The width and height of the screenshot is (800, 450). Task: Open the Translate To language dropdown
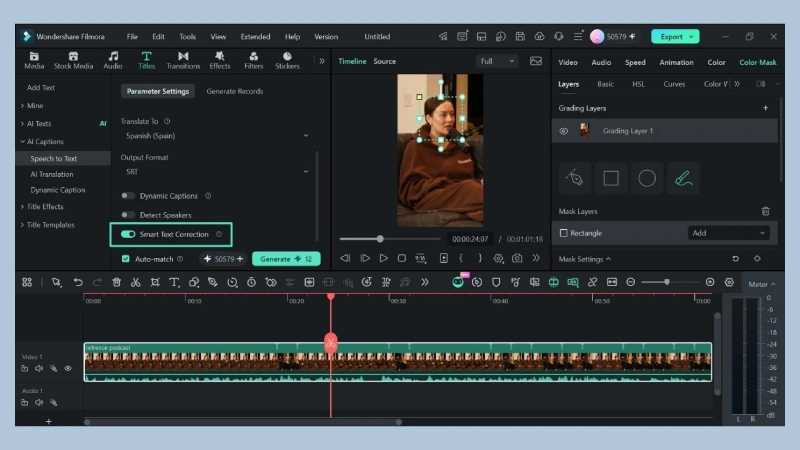pyautogui.click(x=216, y=136)
